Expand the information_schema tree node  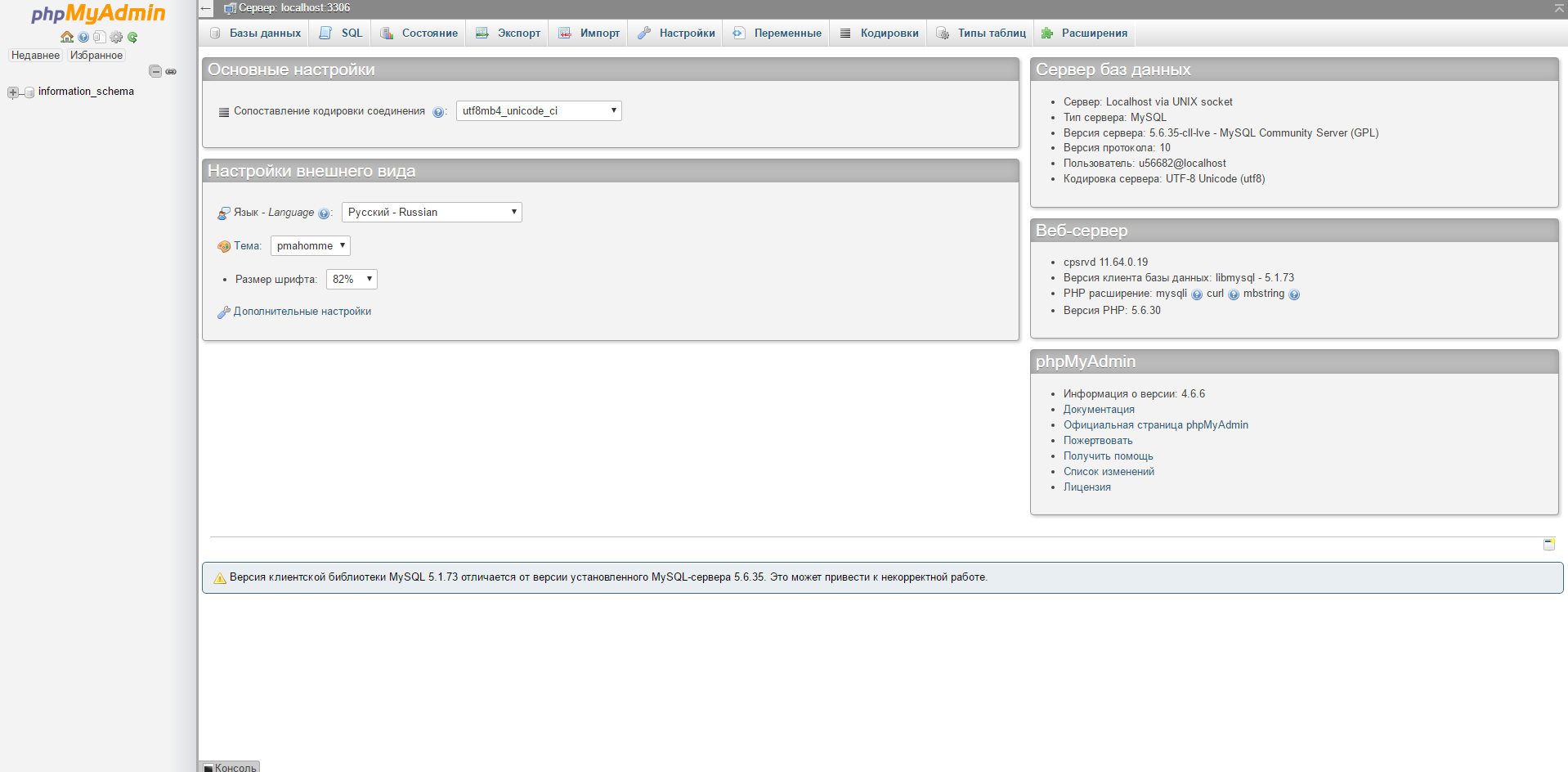tap(12, 92)
